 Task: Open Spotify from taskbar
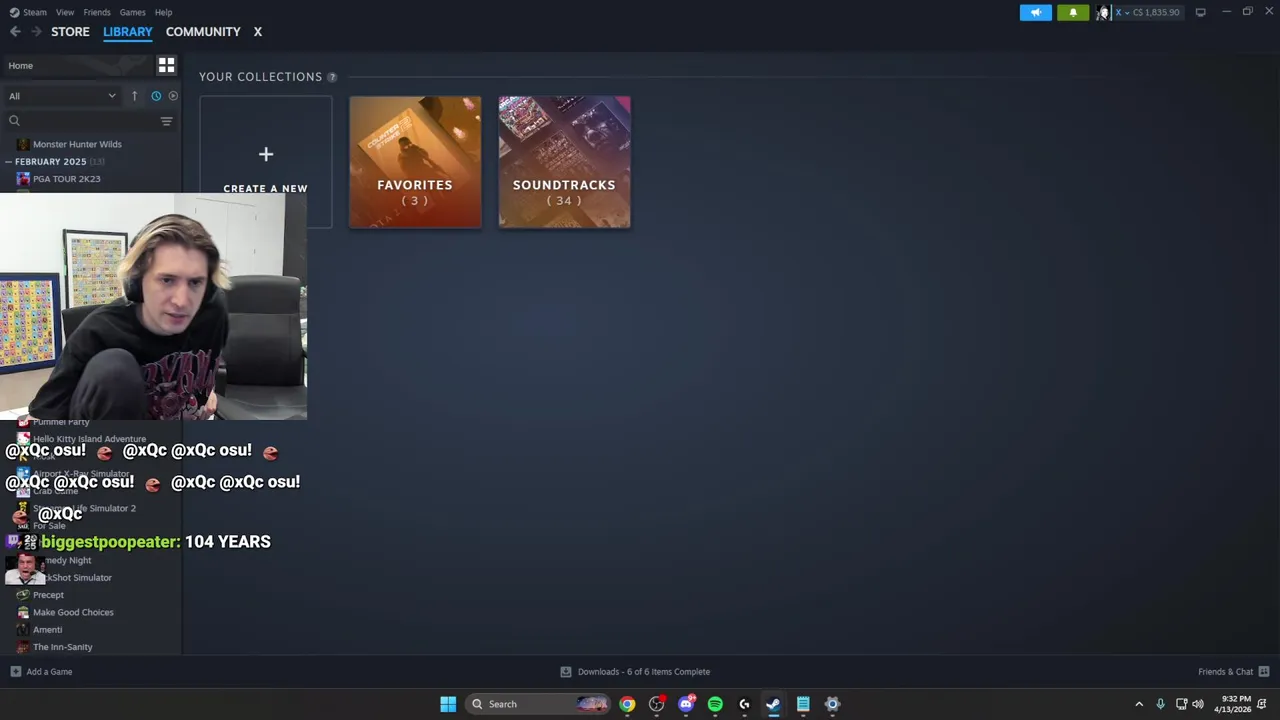[x=715, y=704]
